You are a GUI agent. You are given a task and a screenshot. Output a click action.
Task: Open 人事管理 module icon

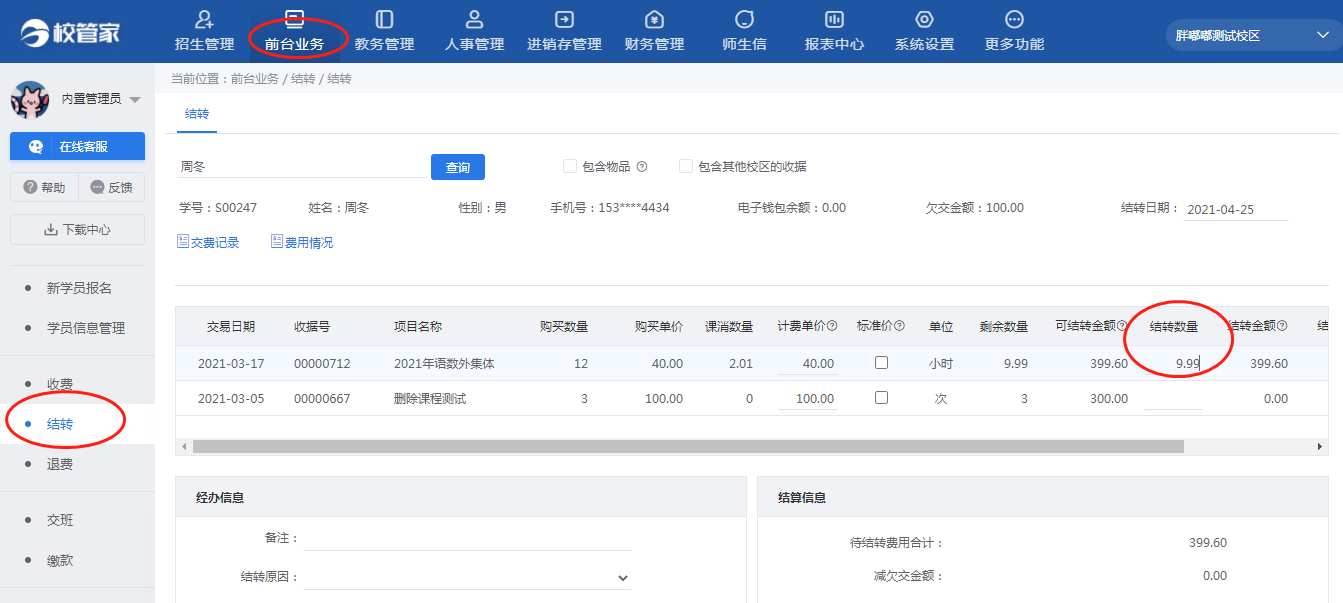point(474,19)
